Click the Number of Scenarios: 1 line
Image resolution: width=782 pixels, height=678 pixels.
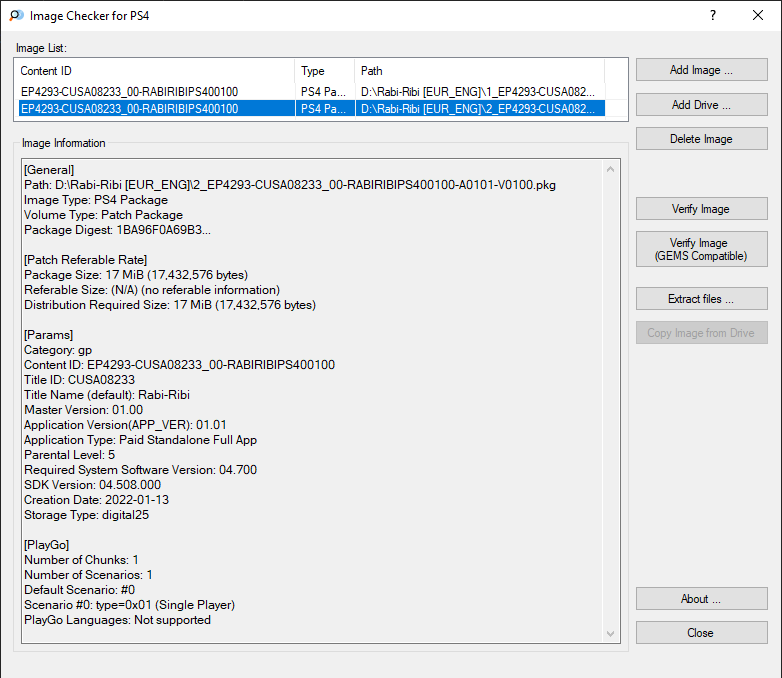coord(88,575)
